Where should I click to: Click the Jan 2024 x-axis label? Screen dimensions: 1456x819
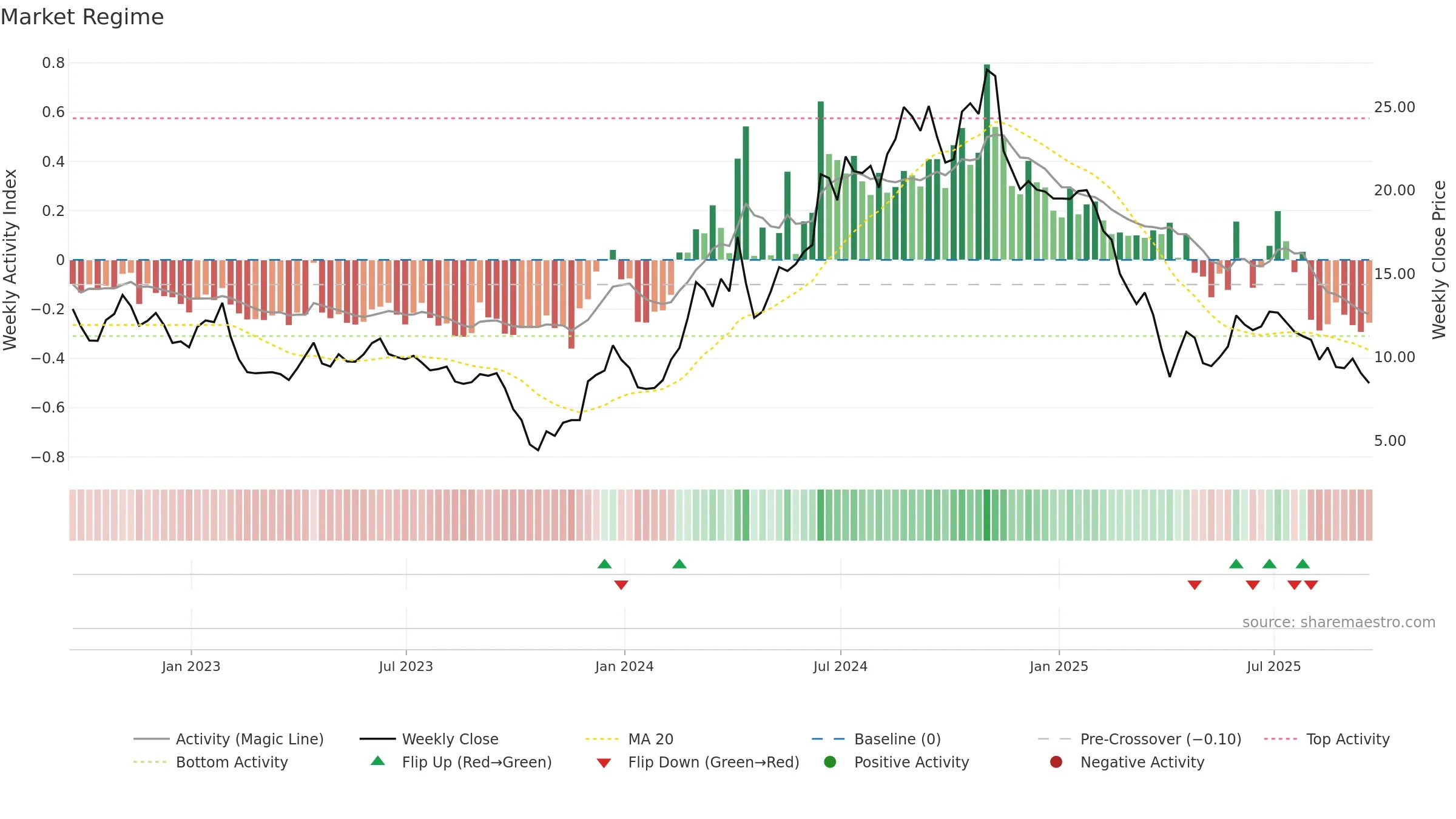[624, 666]
